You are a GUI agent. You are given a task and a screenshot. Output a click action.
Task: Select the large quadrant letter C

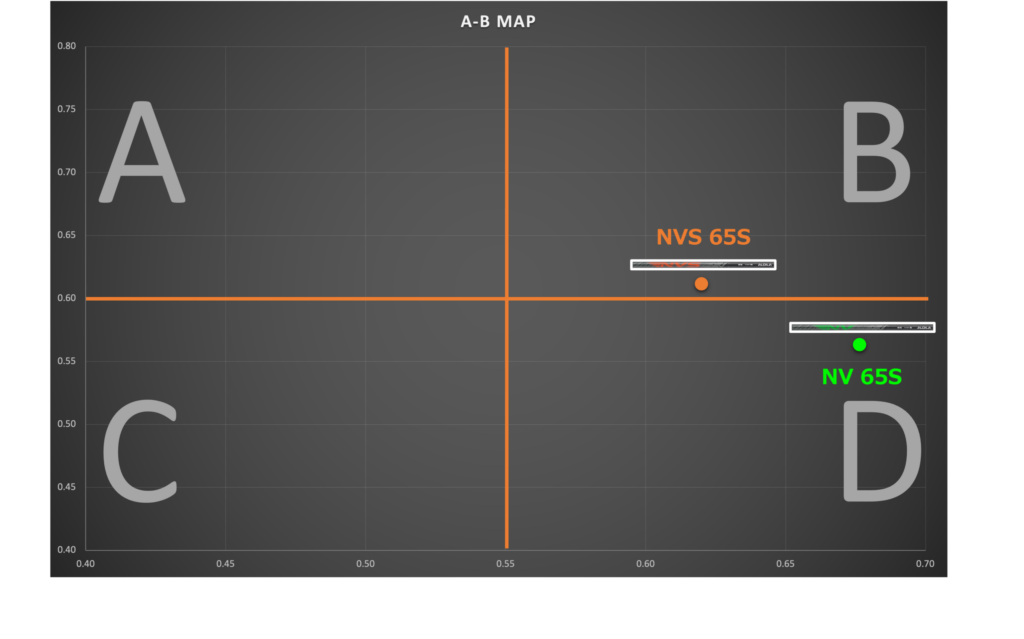pos(141,452)
